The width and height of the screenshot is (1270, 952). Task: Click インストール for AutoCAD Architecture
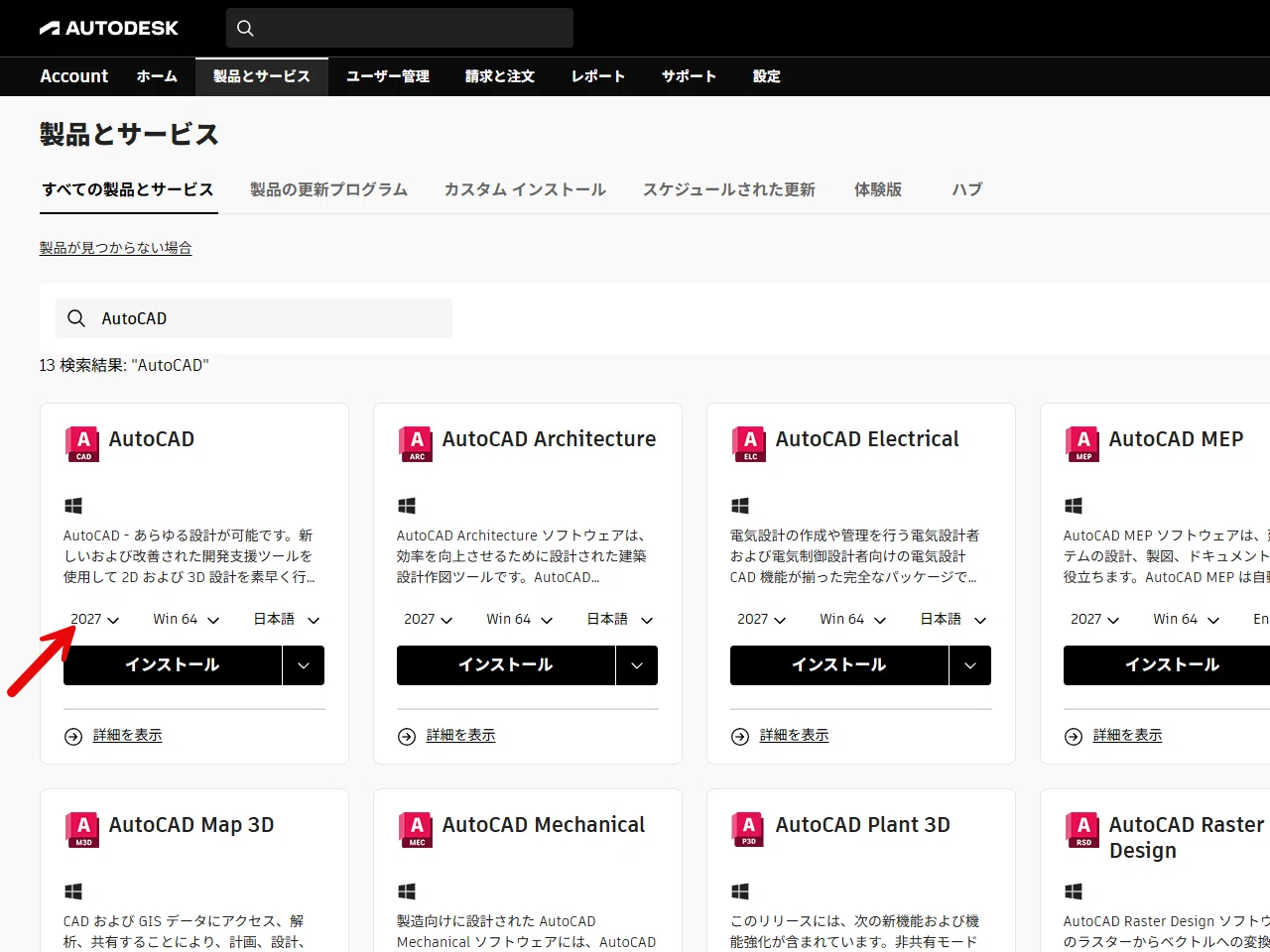coord(506,665)
